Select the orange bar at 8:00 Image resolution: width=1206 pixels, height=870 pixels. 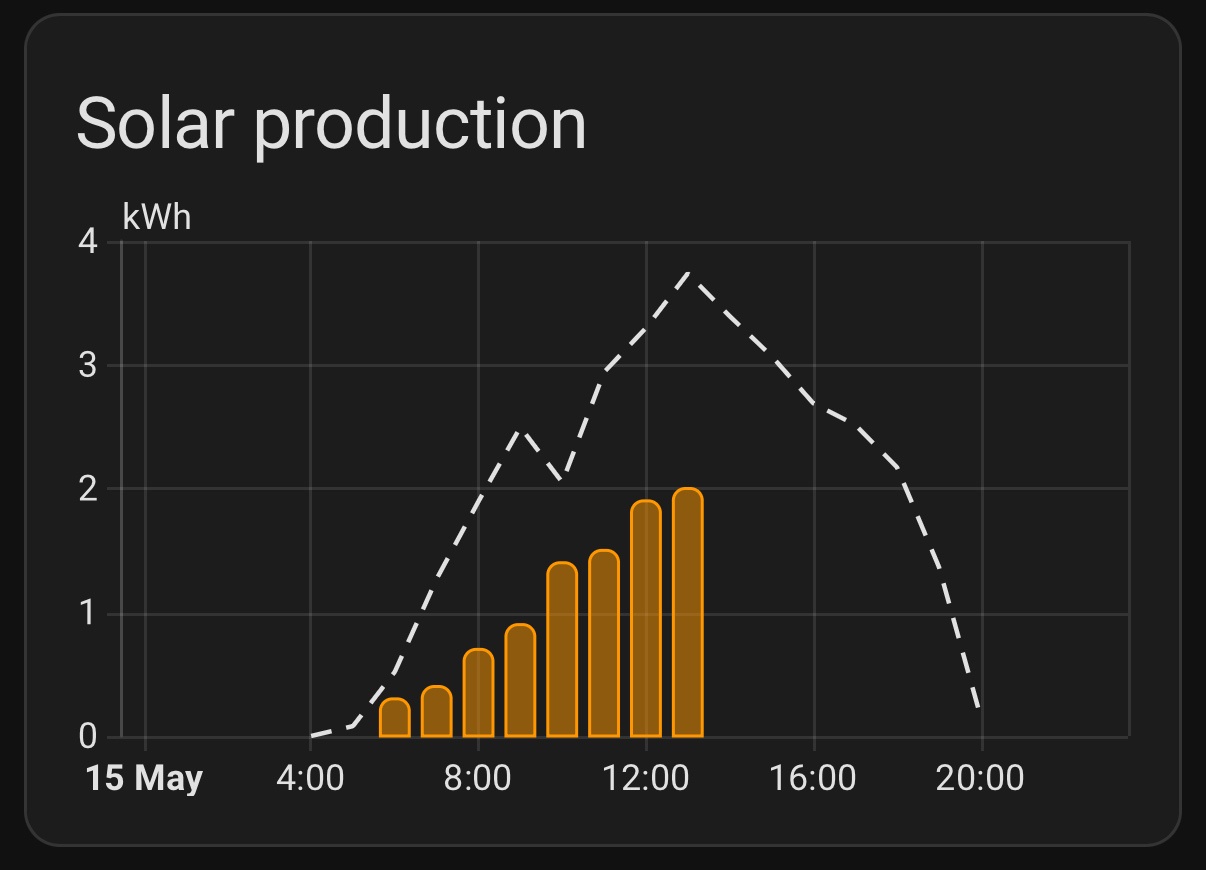click(479, 694)
